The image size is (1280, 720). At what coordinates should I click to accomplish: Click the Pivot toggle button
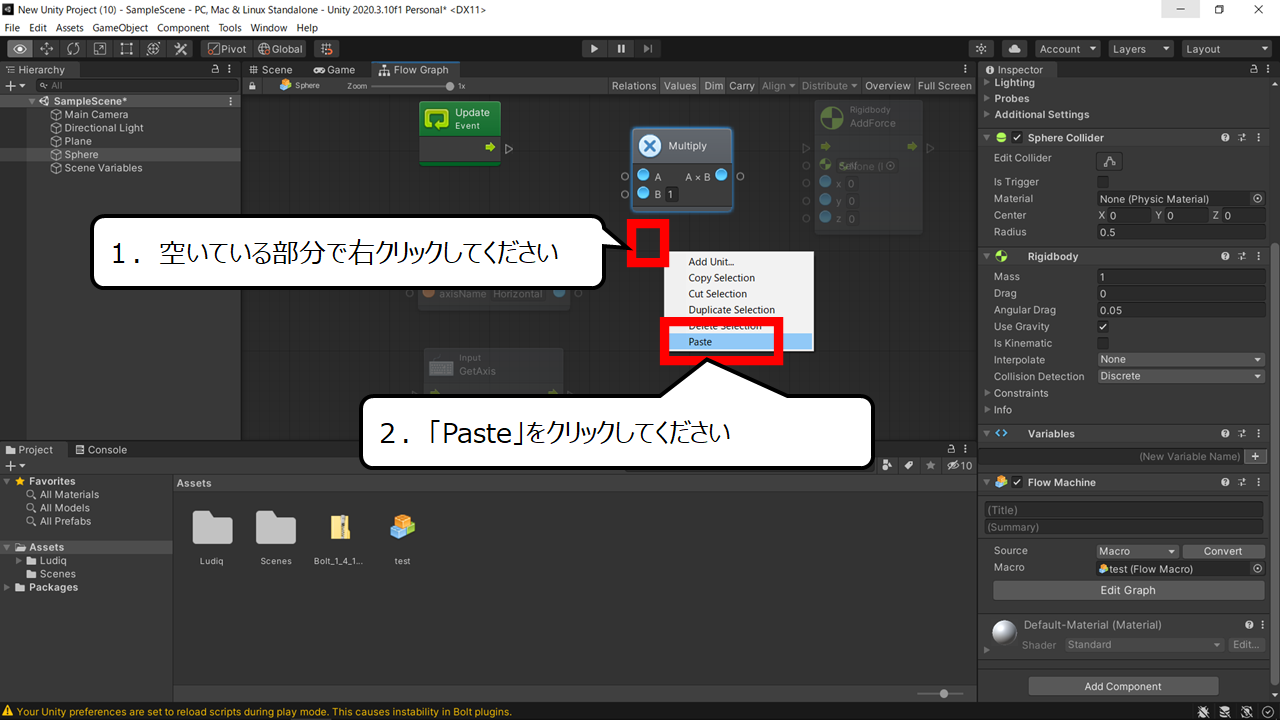point(226,49)
